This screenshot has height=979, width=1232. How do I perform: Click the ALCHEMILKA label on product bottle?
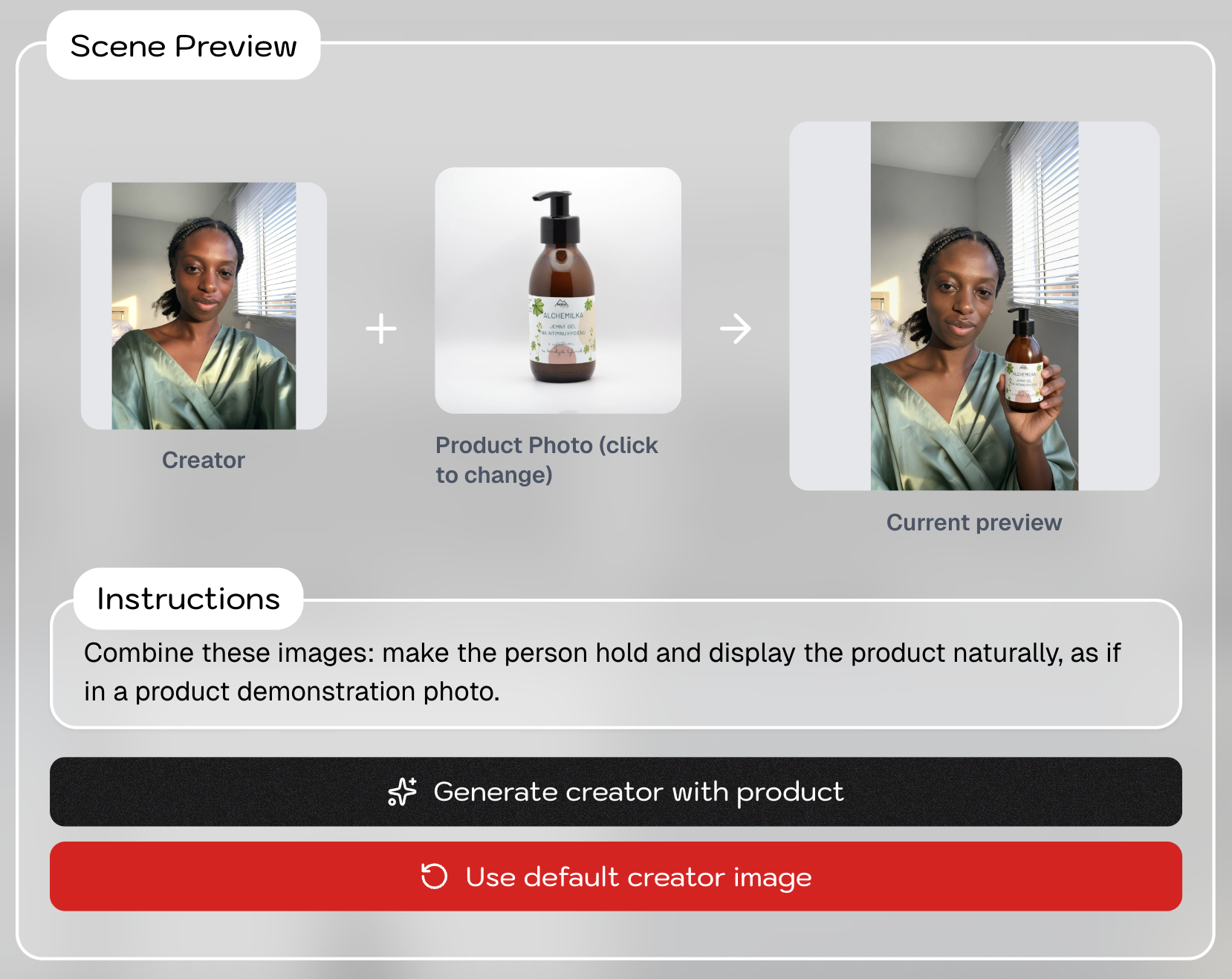tap(562, 316)
